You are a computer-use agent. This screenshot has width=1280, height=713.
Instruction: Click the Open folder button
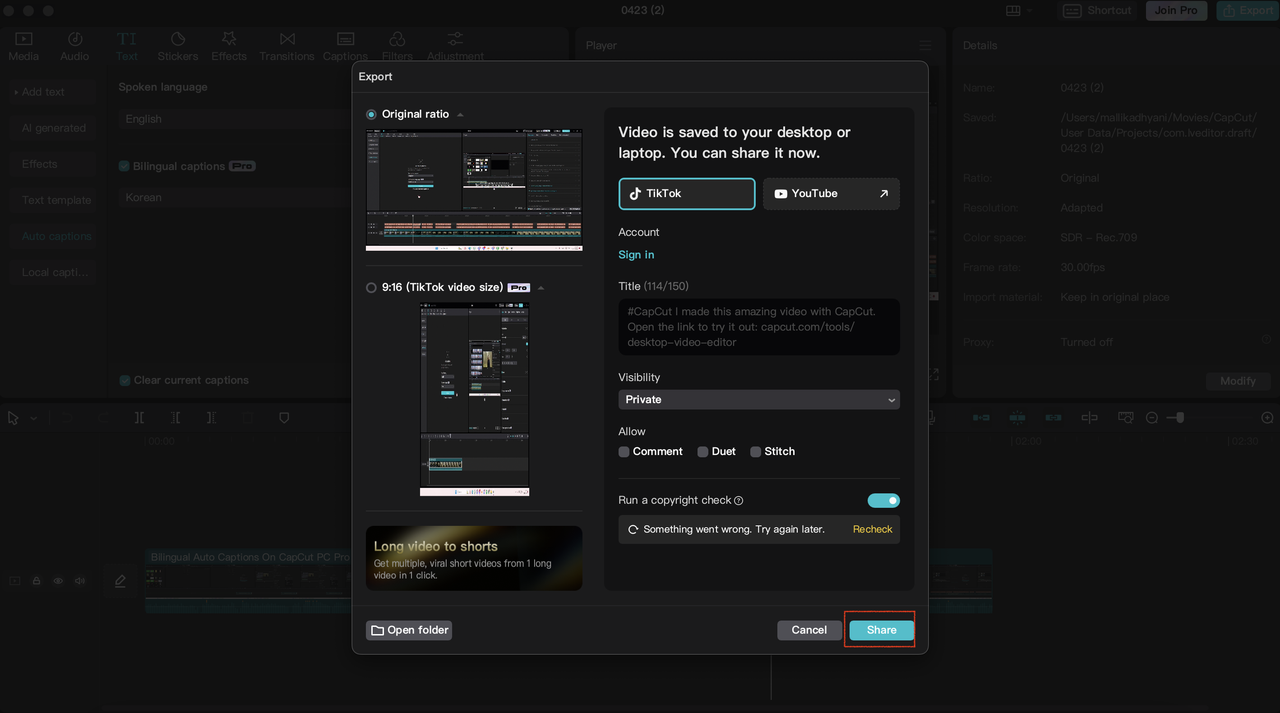tap(409, 630)
